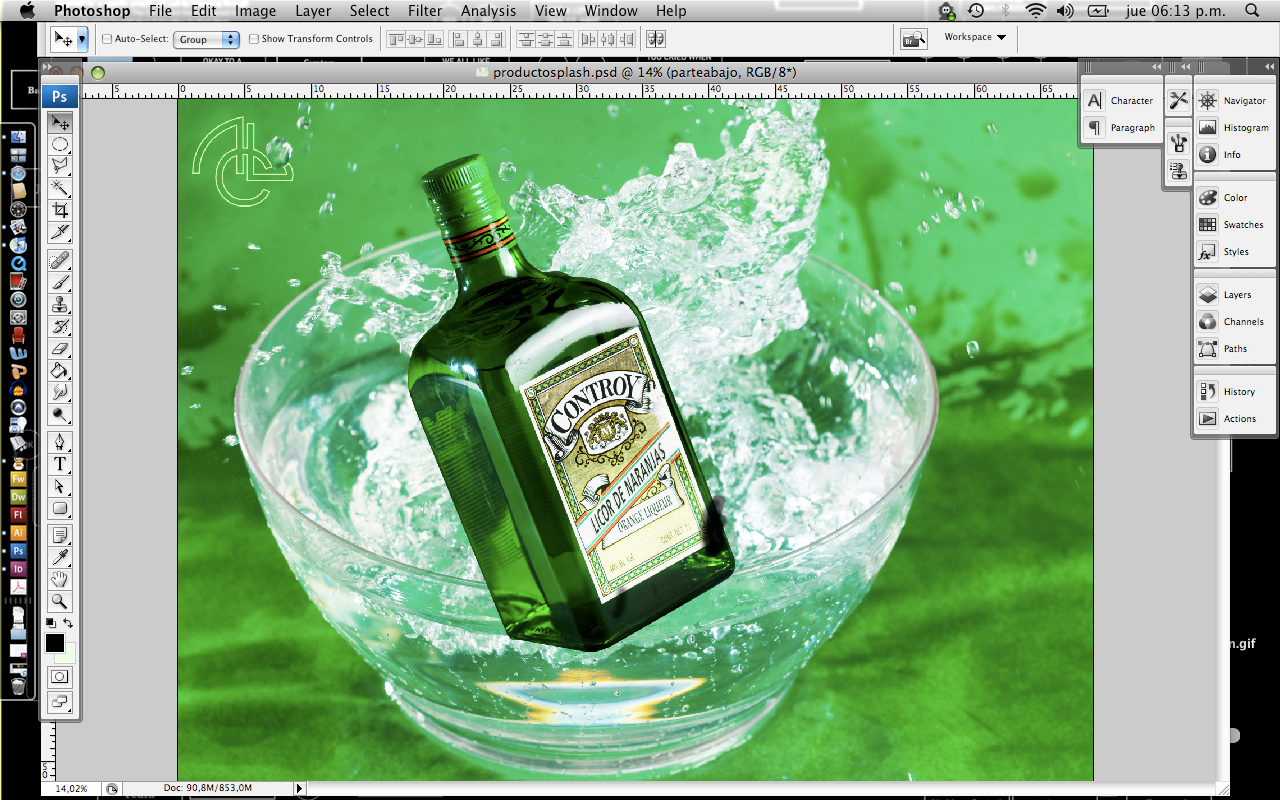The image size is (1280, 800).
Task: Open the Filter menu
Action: point(424,11)
